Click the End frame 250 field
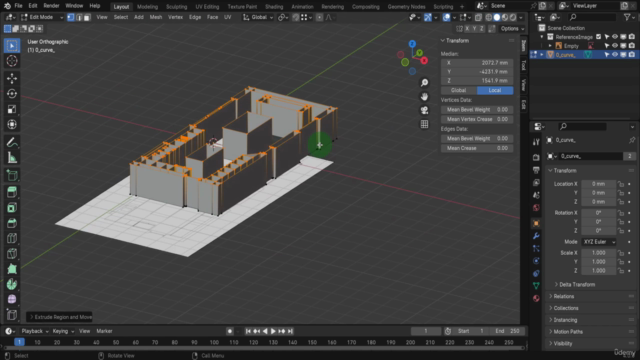The width and height of the screenshot is (640, 360). pos(507,331)
